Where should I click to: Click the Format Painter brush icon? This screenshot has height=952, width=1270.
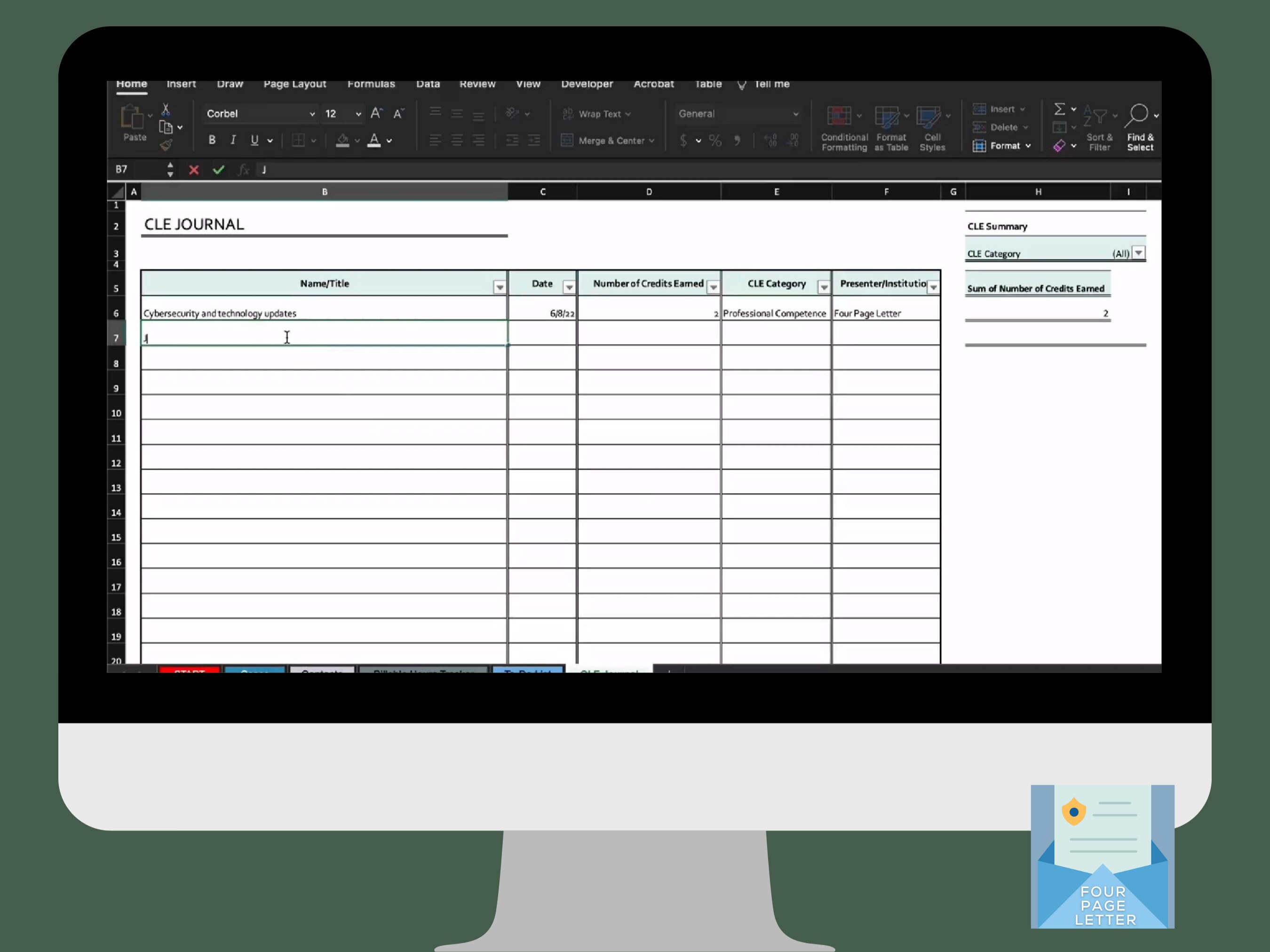[x=166, y=145]
